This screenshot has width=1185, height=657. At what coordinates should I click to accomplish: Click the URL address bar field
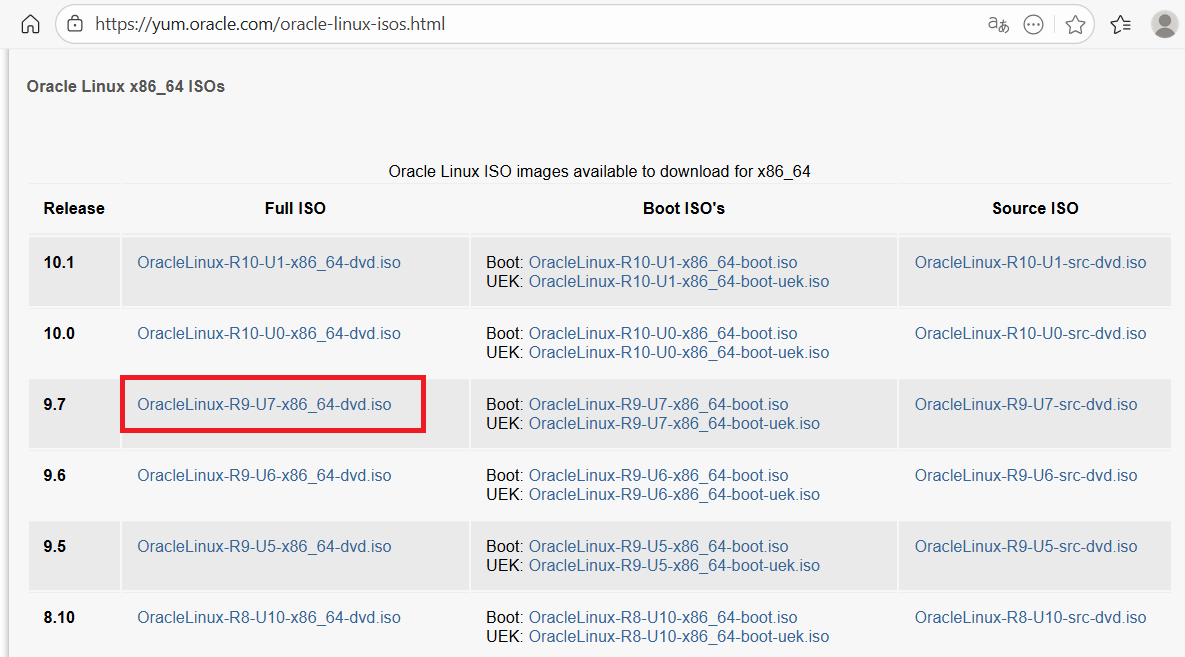[500, 24]
